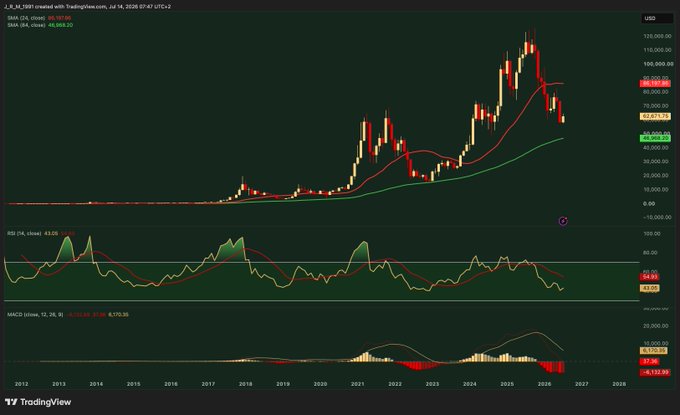This screenshot has width=680, height=415.
Task: Click the 2021 year on time axis
Action: (x=357, y=384)
